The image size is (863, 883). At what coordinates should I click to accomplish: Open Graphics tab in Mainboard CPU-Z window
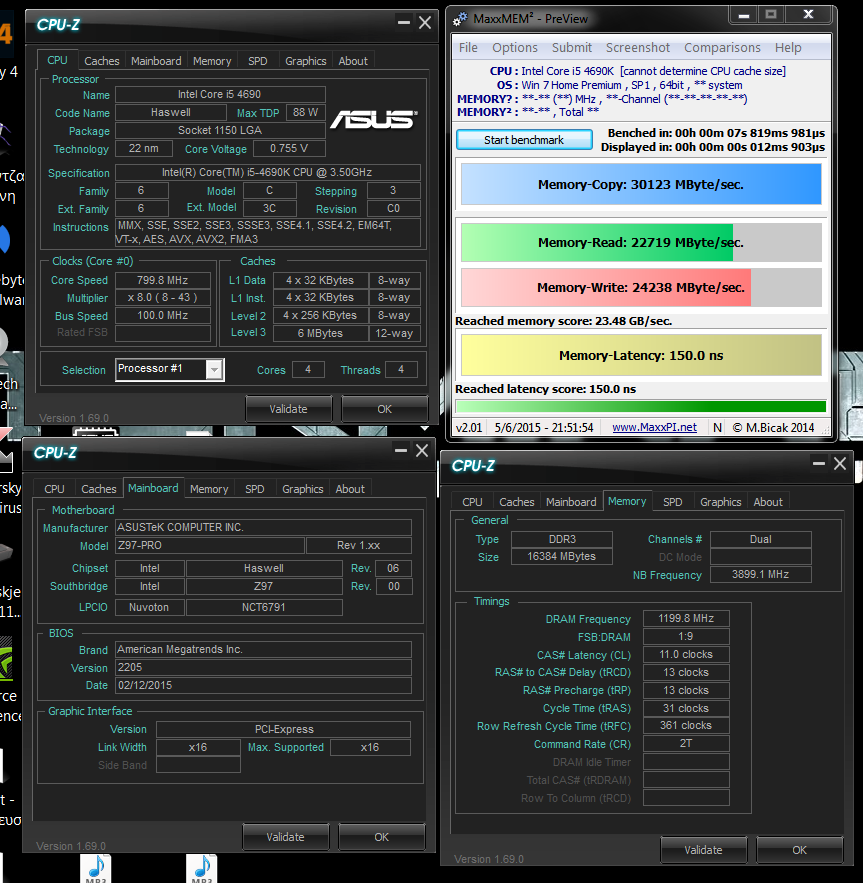click(x=303, y=489)
